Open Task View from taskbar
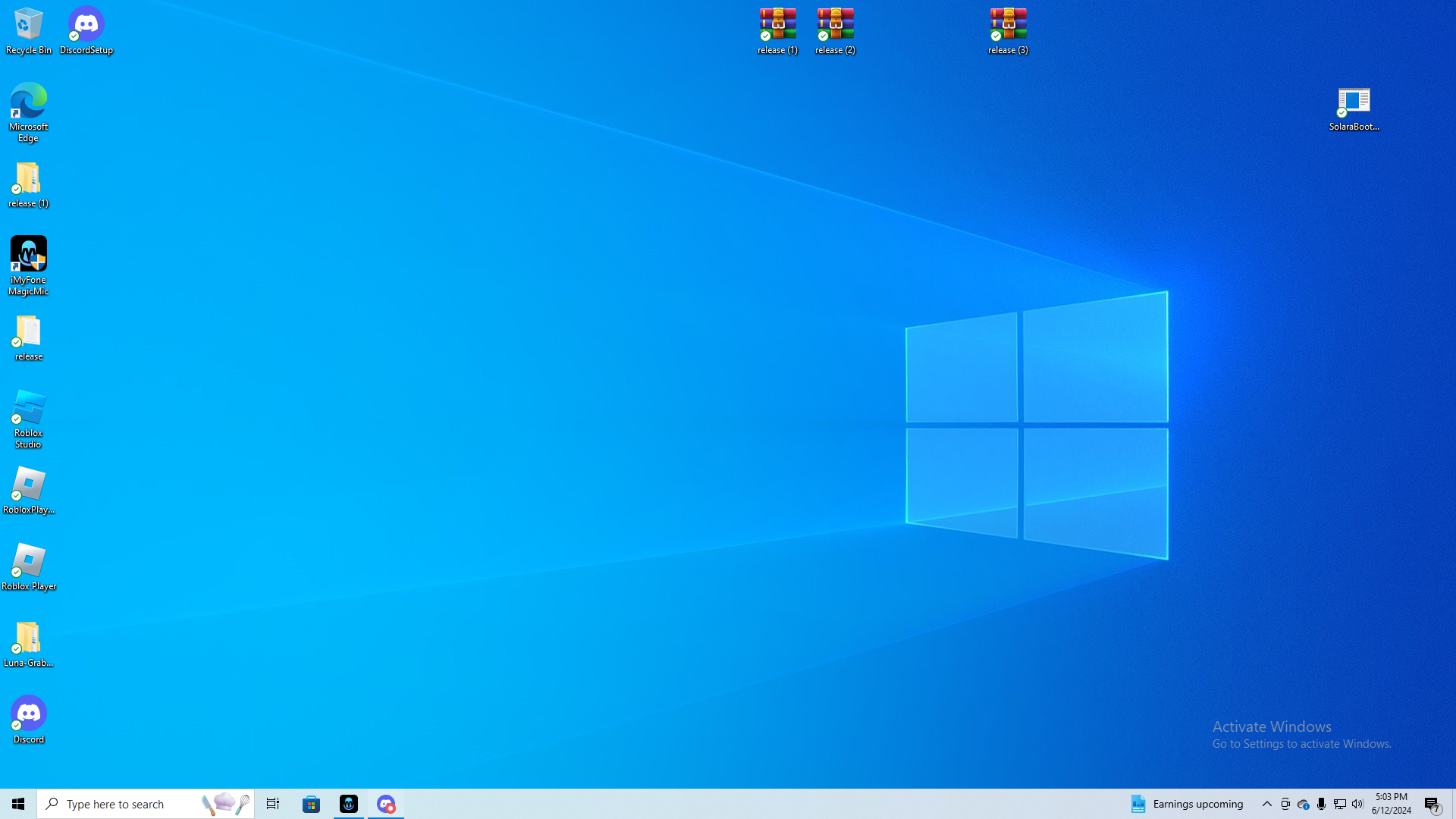The width and height of the screenshot is (1456, 819). pos(273,804)
